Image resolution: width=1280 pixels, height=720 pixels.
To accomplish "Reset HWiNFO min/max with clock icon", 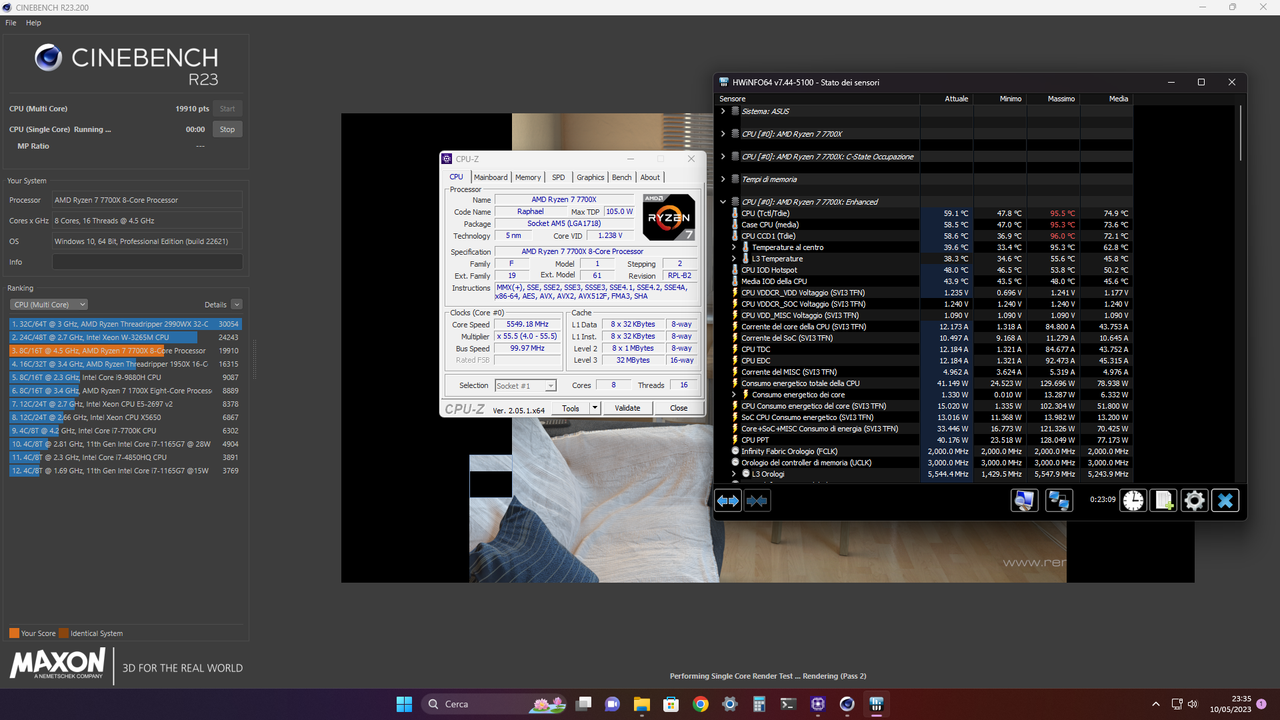I will point(1133,501).
